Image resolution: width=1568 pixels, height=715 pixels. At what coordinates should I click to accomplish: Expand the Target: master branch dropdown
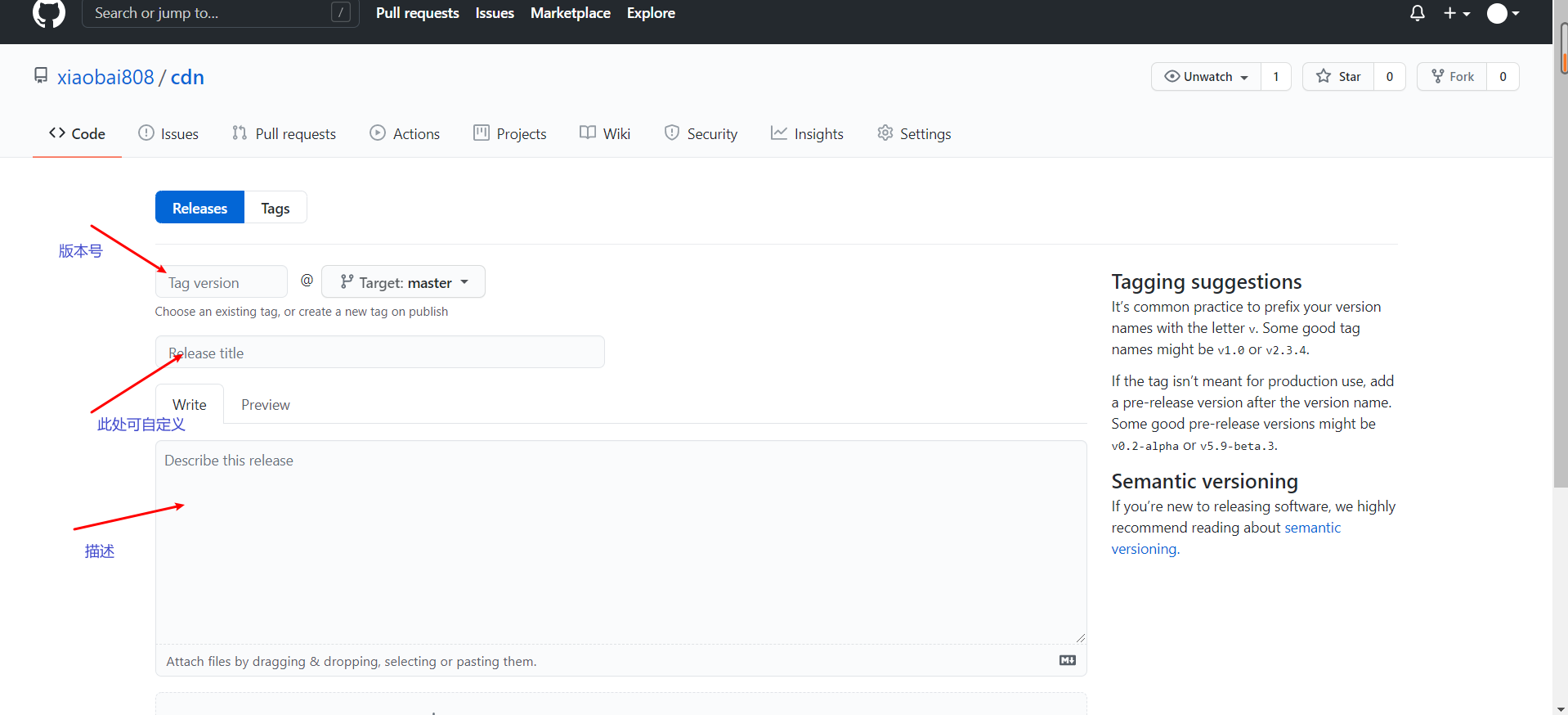pos(403,282)
